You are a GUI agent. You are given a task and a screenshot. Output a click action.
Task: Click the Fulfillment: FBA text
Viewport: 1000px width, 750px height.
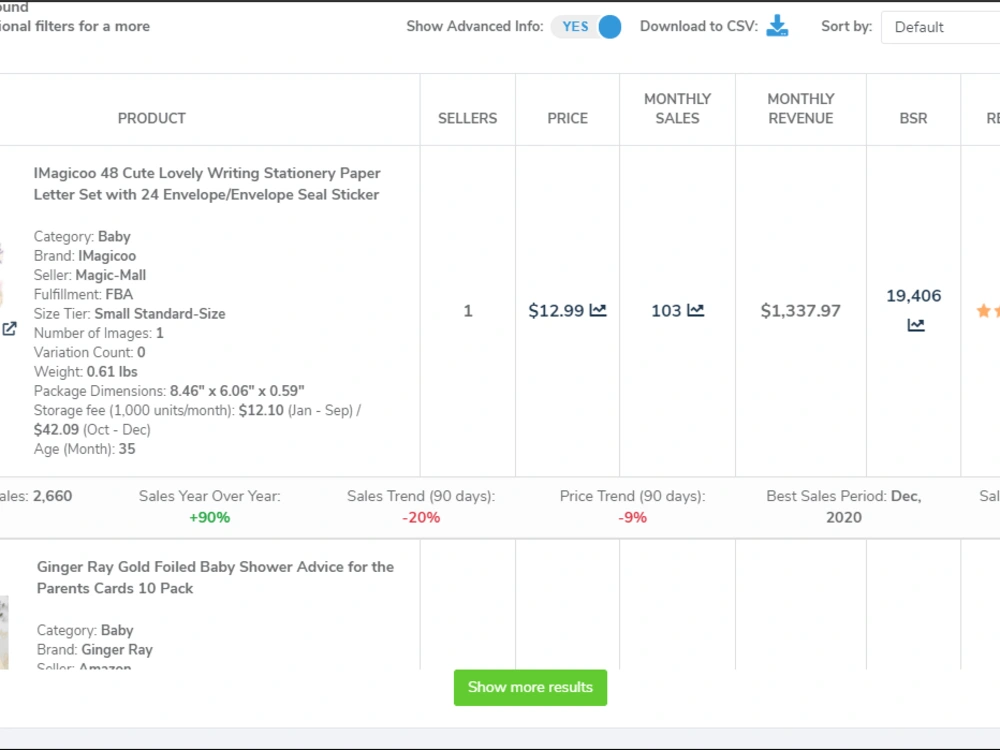[84, 294]
